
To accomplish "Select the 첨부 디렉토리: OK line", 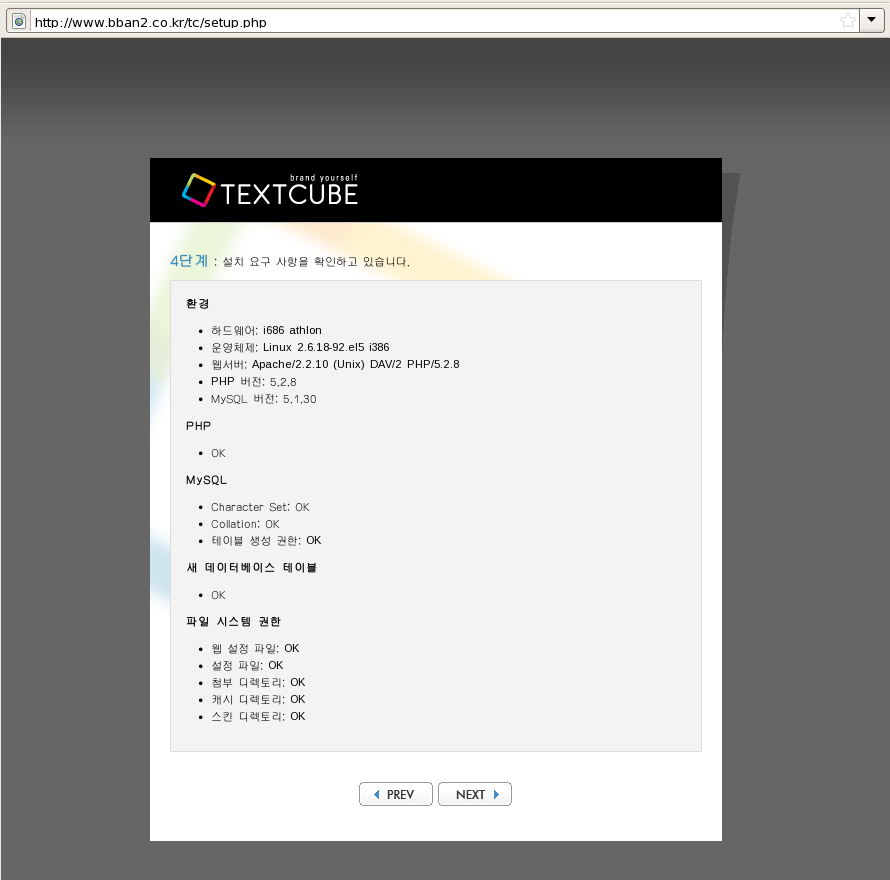I will 258,682.
